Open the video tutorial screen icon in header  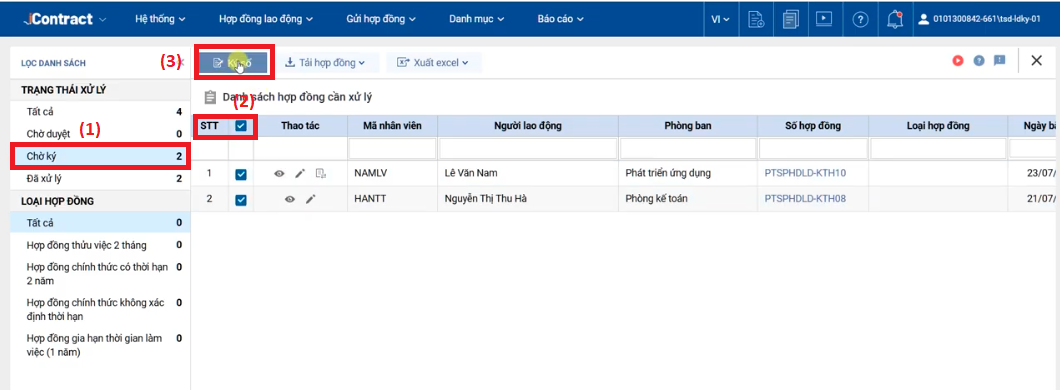(823, 19)
